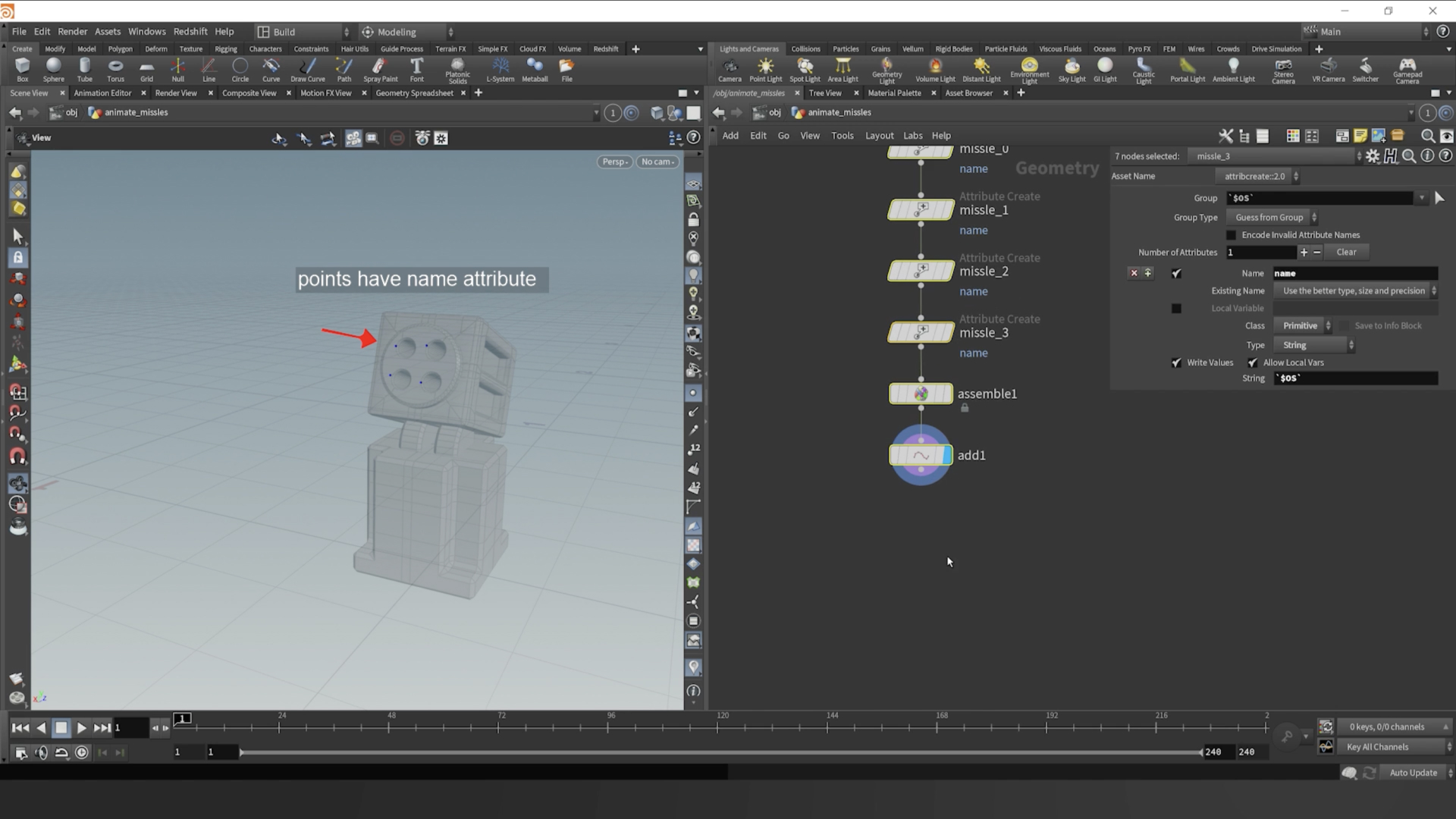Click the Number of Attributes input field
1456x819 pixels.
pos(1260,253)
